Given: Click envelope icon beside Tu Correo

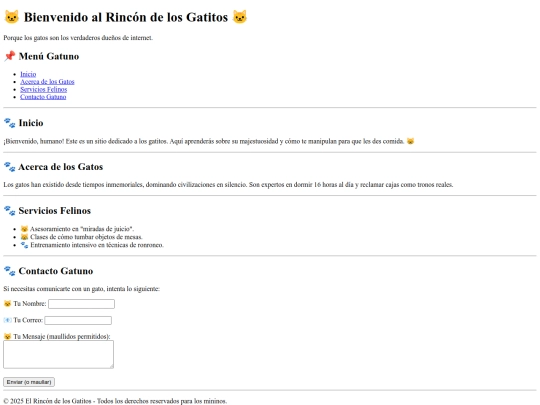Looking at the screenshot, I should [x=7, y=320].
